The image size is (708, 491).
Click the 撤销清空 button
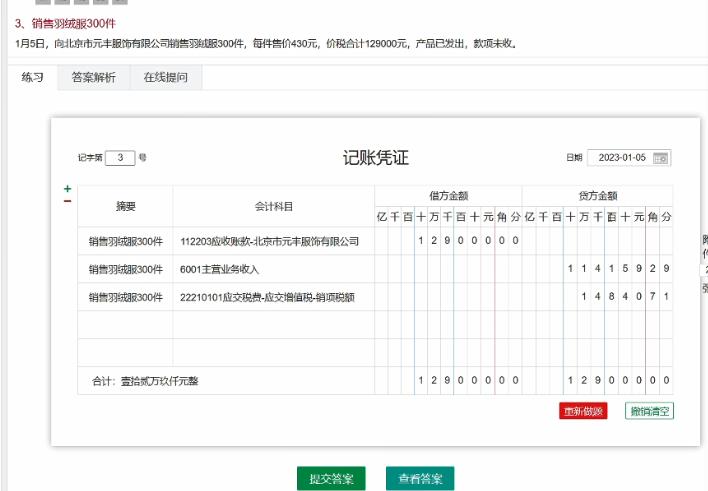tap(649, 411)
